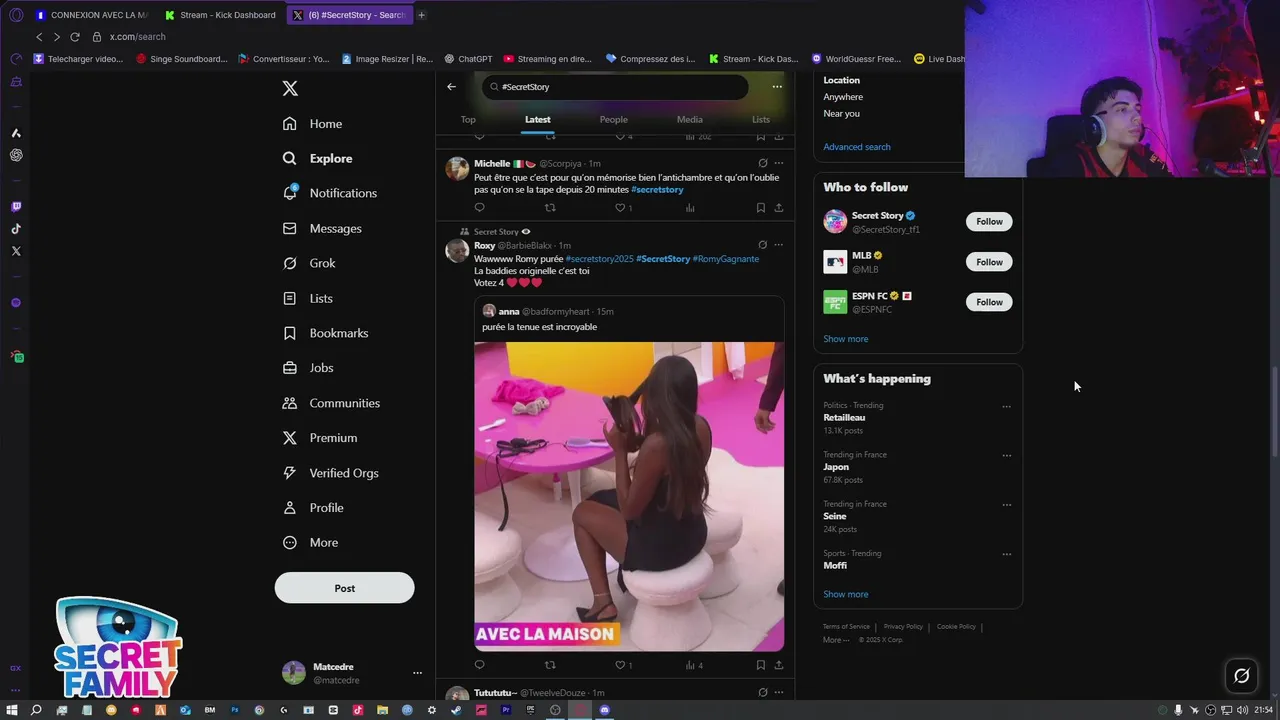The image size is (1280, 720).
Task: Open Matcedre account switcher options
Action: pos(417,673)
